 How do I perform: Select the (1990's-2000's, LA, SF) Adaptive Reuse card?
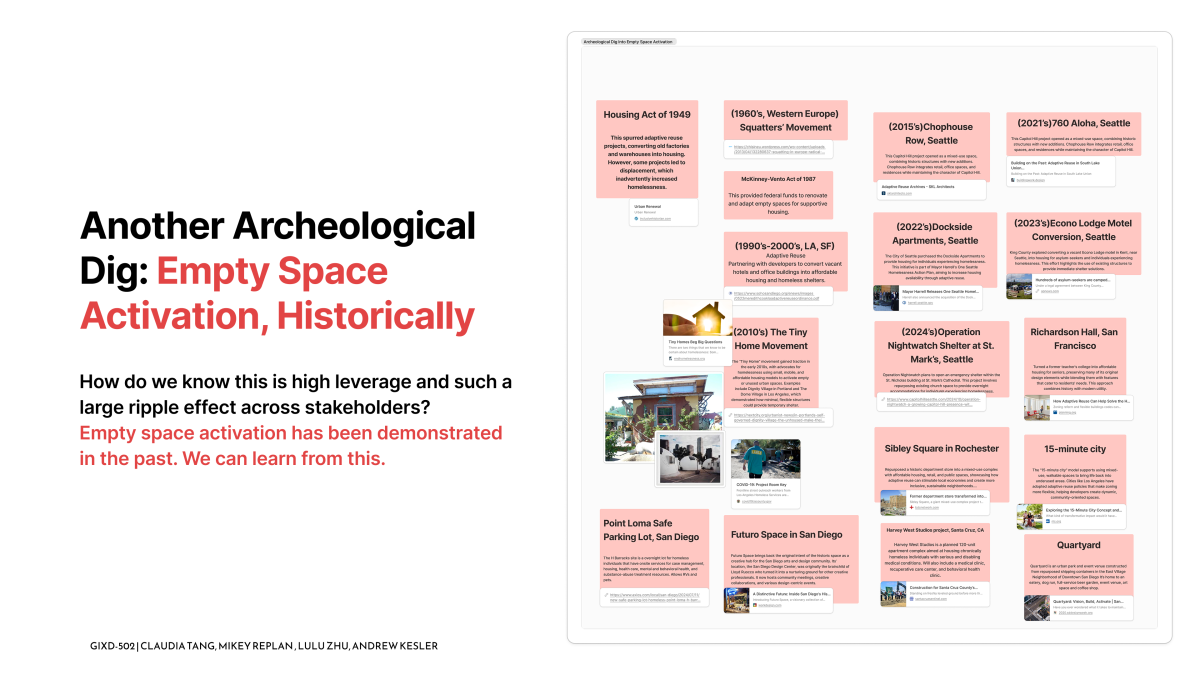[785, 261]
